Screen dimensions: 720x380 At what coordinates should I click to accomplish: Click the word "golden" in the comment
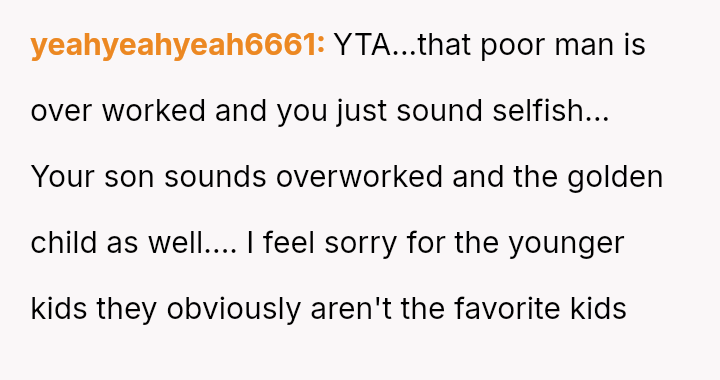(x=615, y=177)
